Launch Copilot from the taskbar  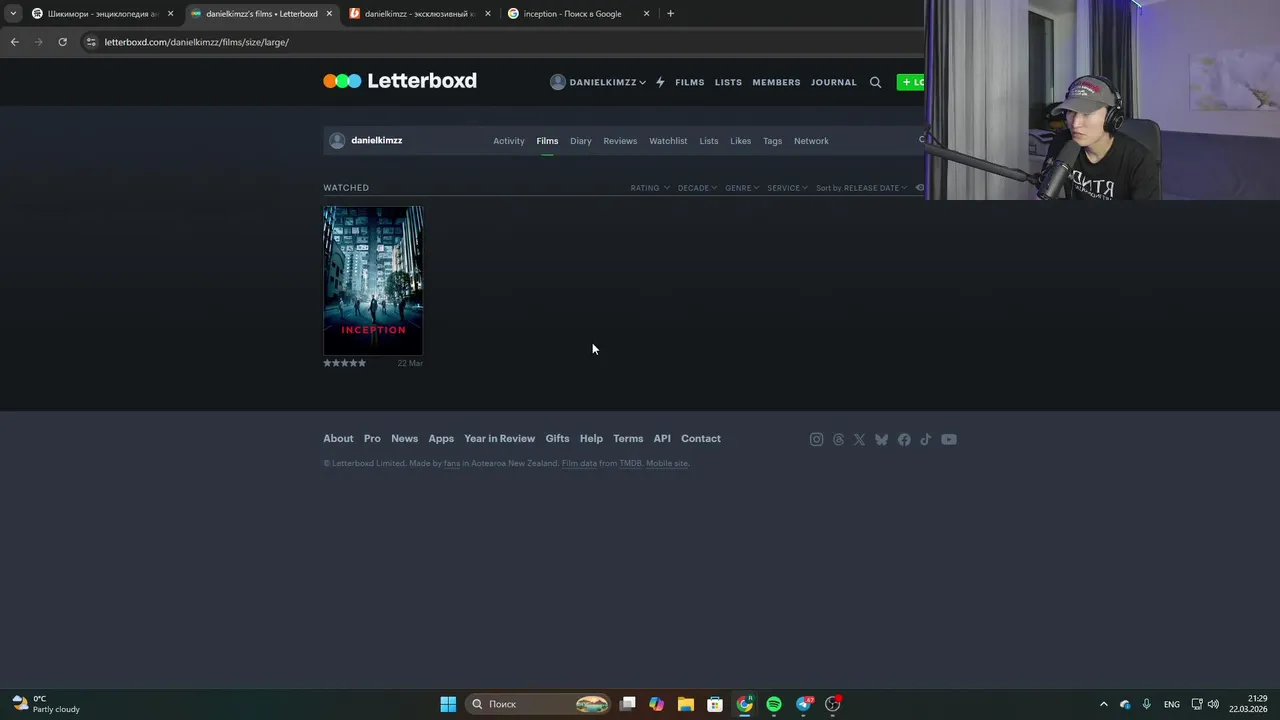656,704
